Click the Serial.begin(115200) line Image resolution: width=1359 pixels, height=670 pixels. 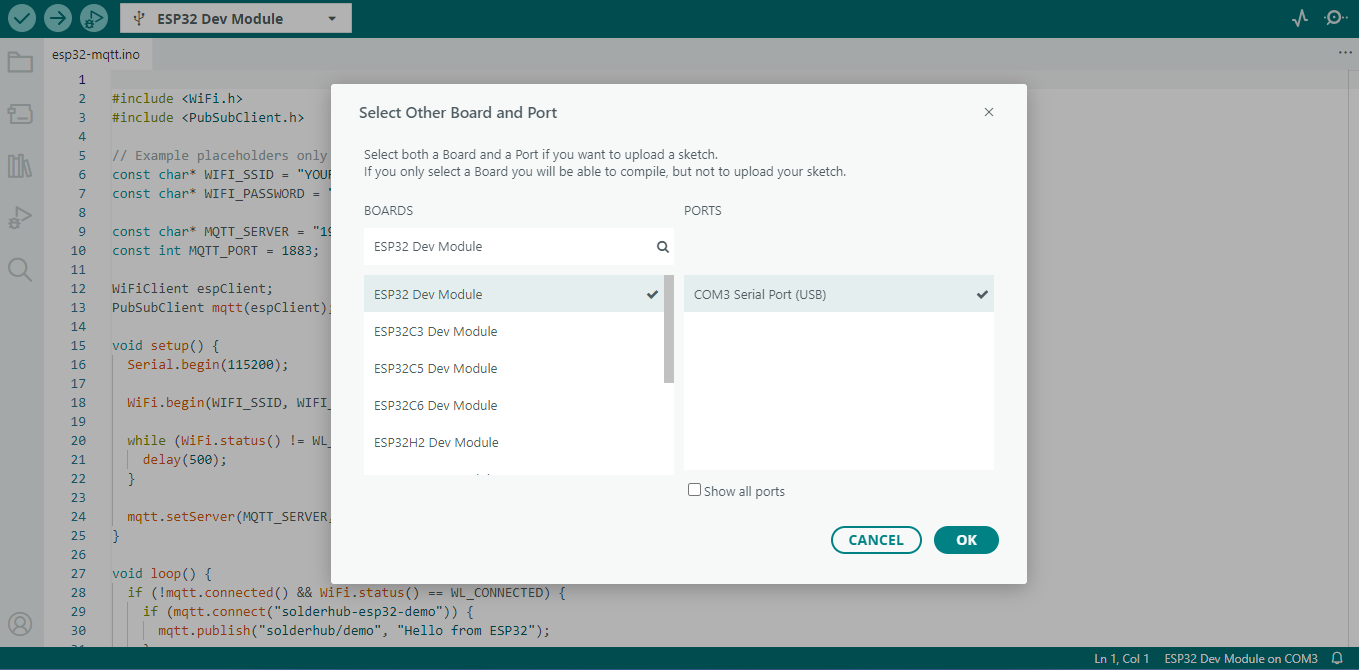tap(208, 364)
